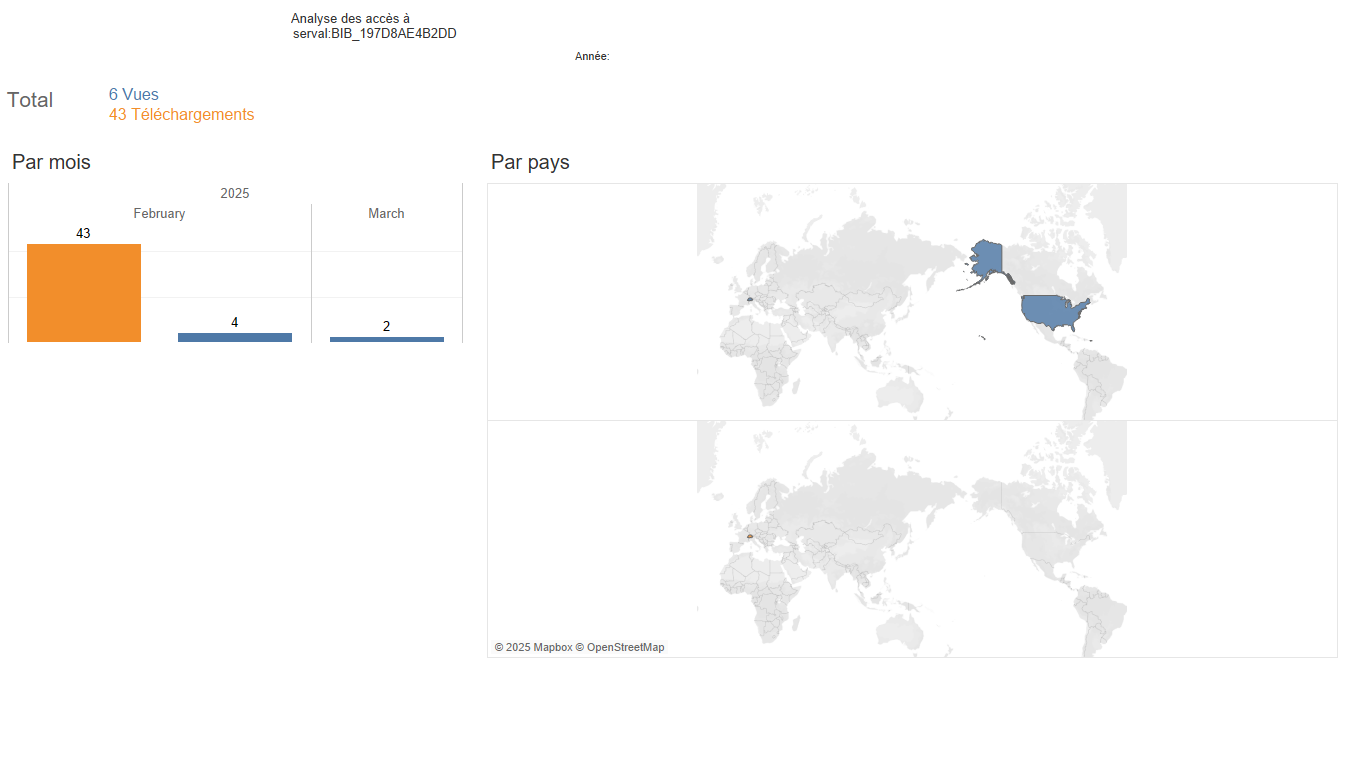The image size is (1366, 768).
Task: Click the "Total" label
Action: (30, 100)
